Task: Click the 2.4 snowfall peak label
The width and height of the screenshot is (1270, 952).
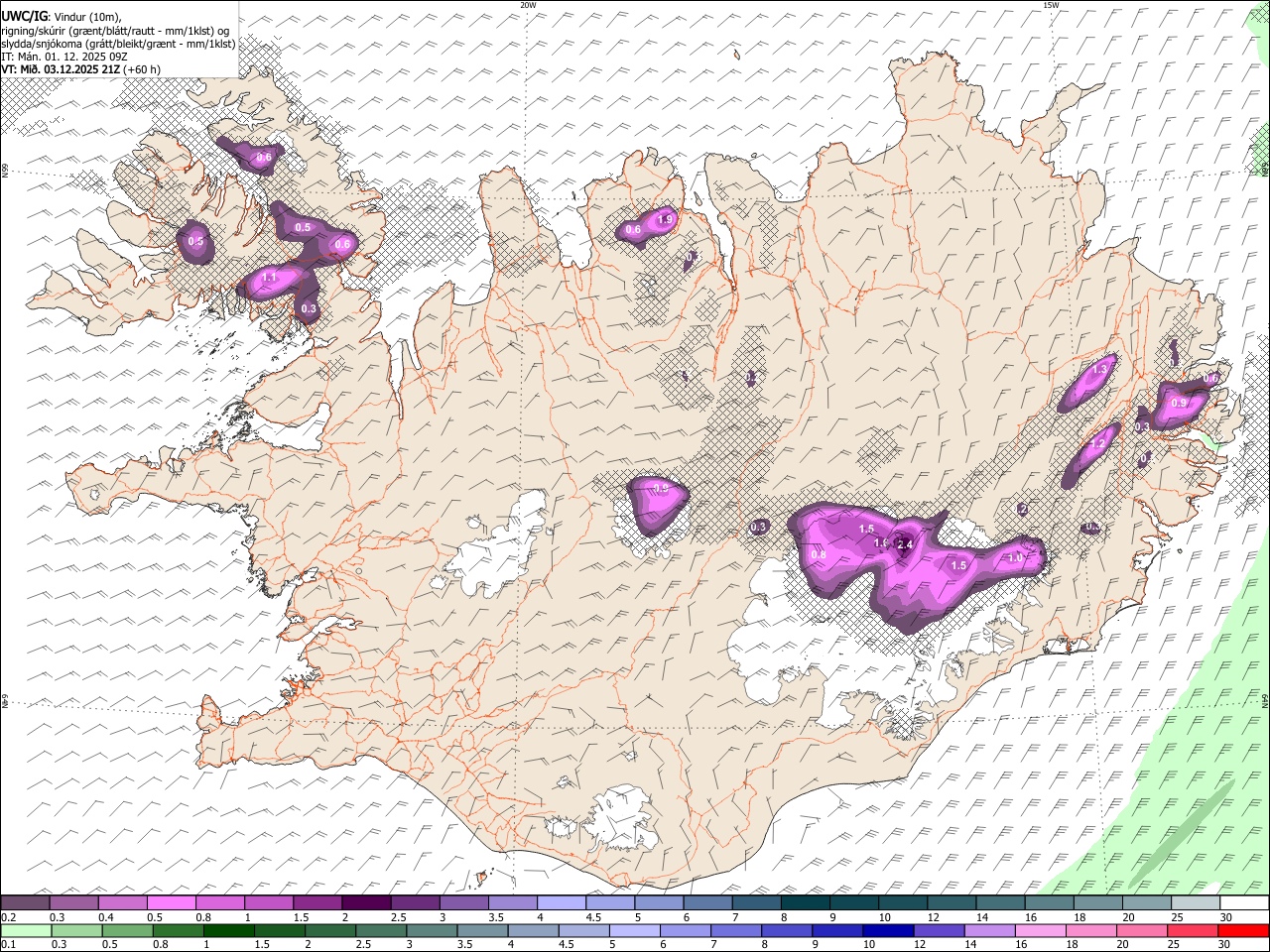Action: coord(905,544)
